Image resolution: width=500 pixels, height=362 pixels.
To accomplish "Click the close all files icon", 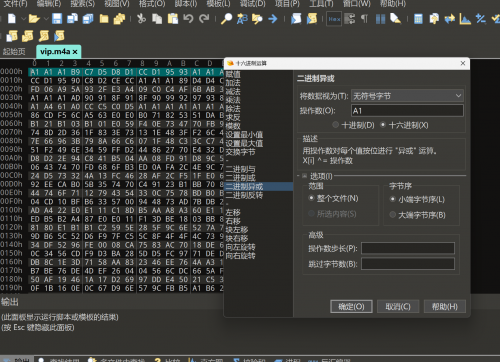I will [x=119, y=19].
